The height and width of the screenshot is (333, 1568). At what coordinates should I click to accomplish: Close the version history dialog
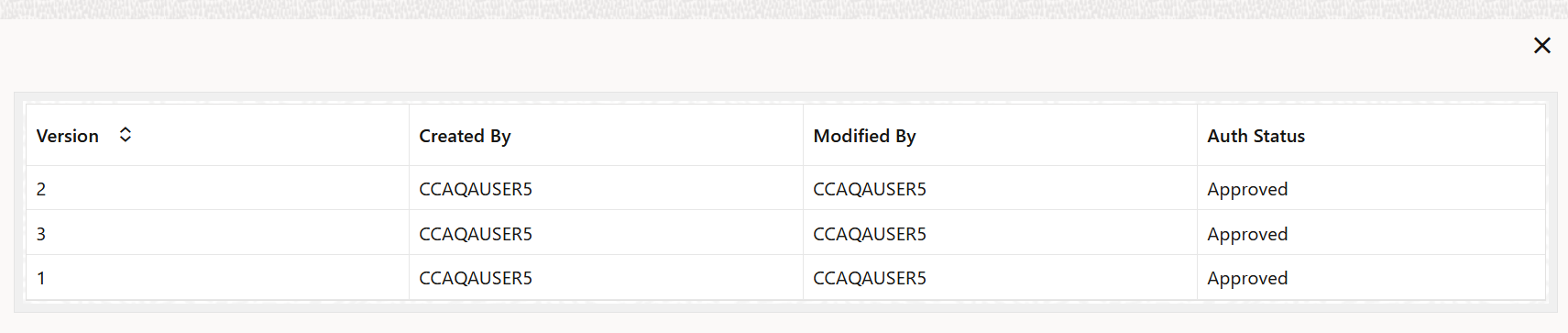coord(1541,45)
